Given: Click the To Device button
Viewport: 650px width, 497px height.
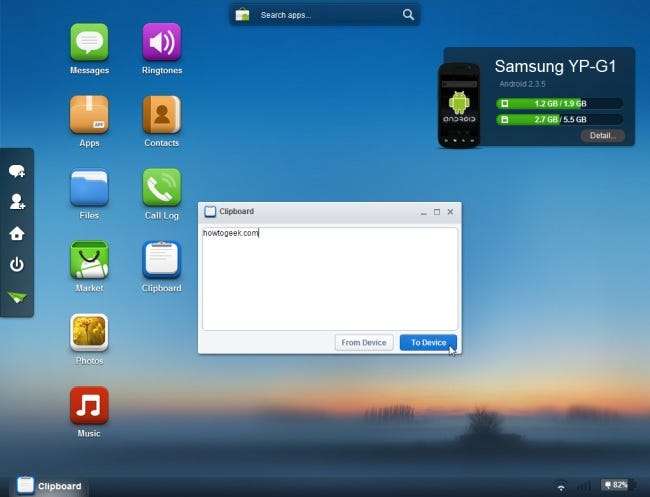Looking at the screenshot, I should pos(428,343).
